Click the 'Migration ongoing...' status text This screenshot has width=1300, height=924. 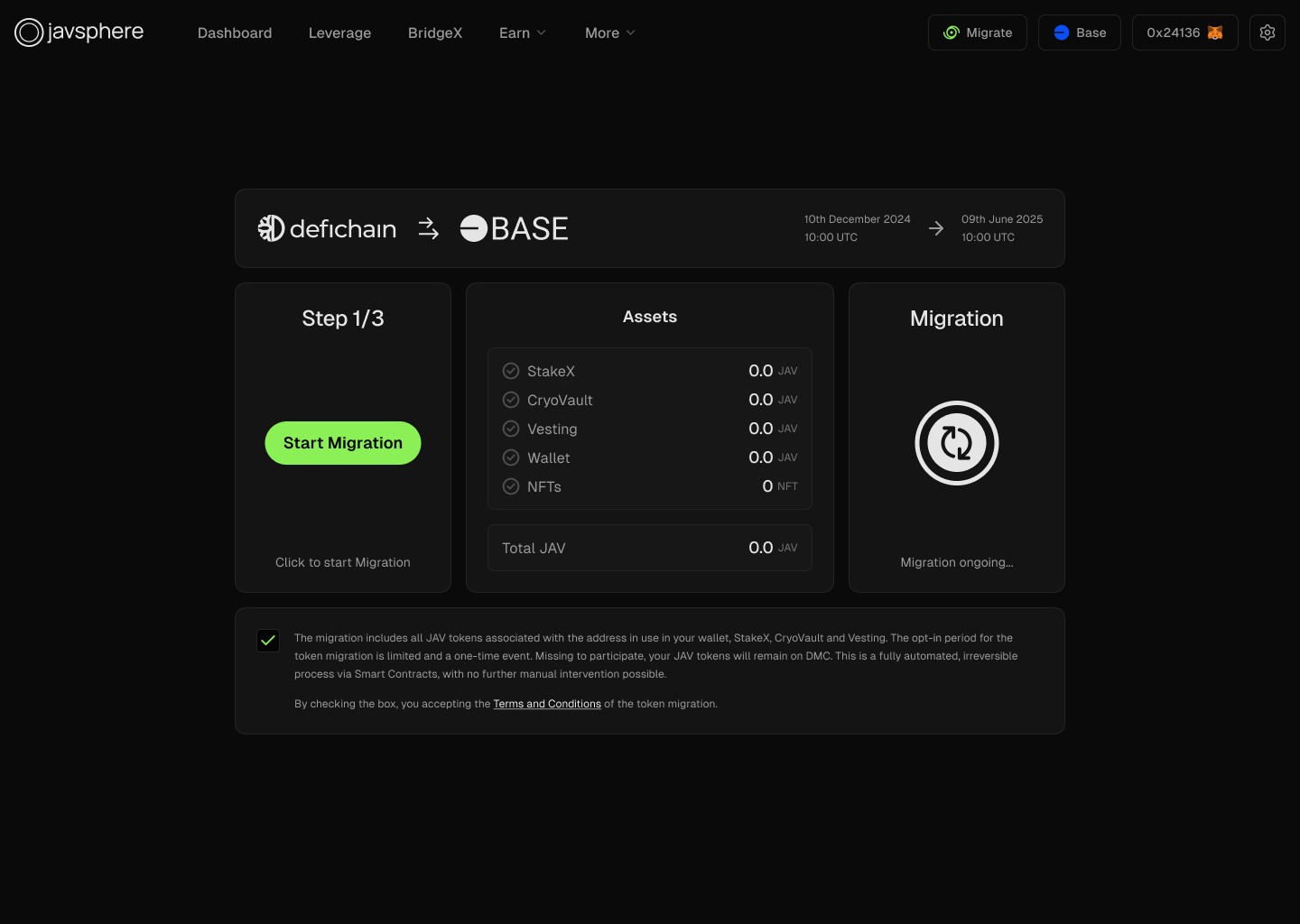[x=957, y=562]
